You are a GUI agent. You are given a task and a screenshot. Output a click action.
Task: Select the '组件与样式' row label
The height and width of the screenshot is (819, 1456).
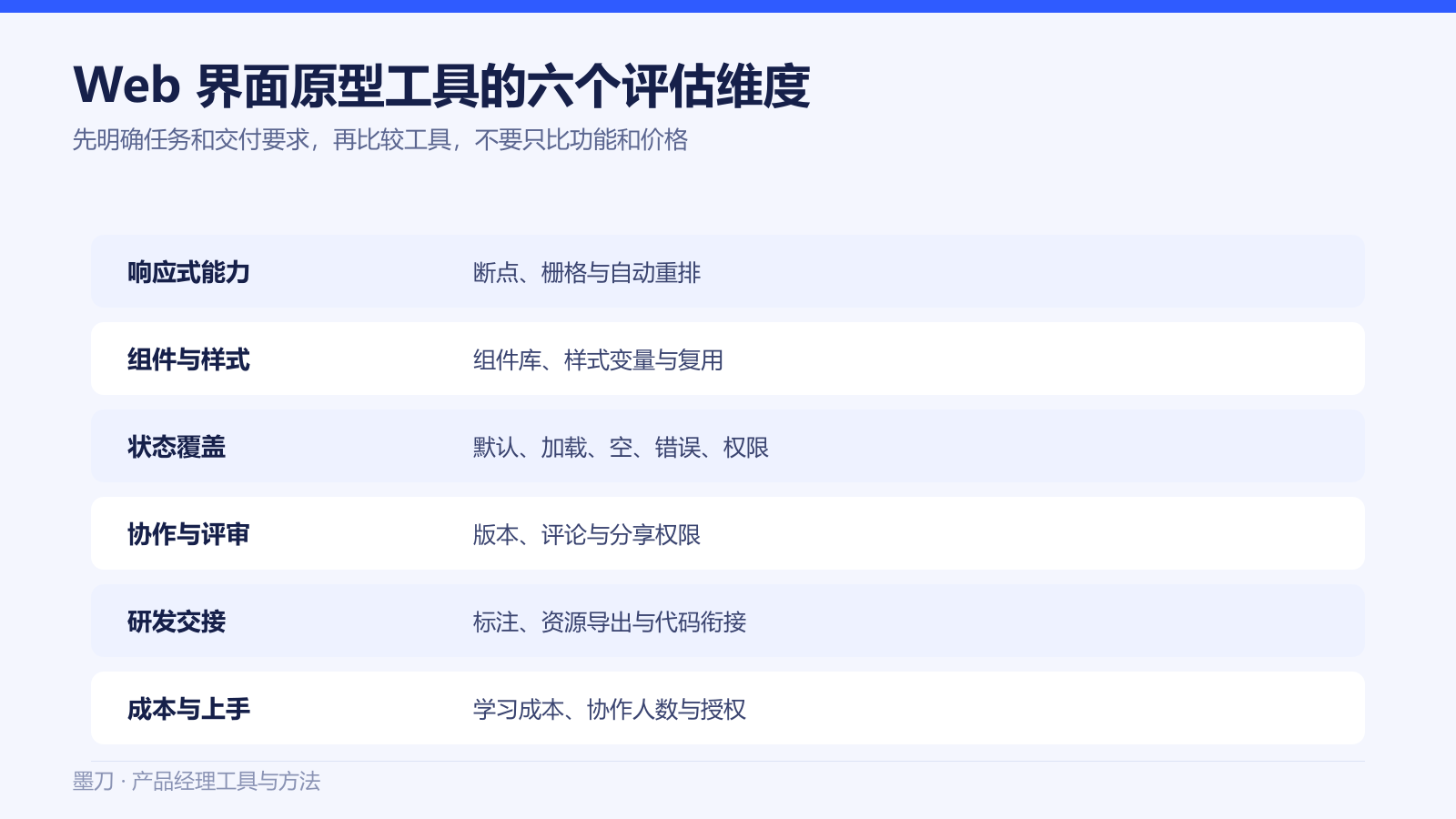(x=188, y=359)
